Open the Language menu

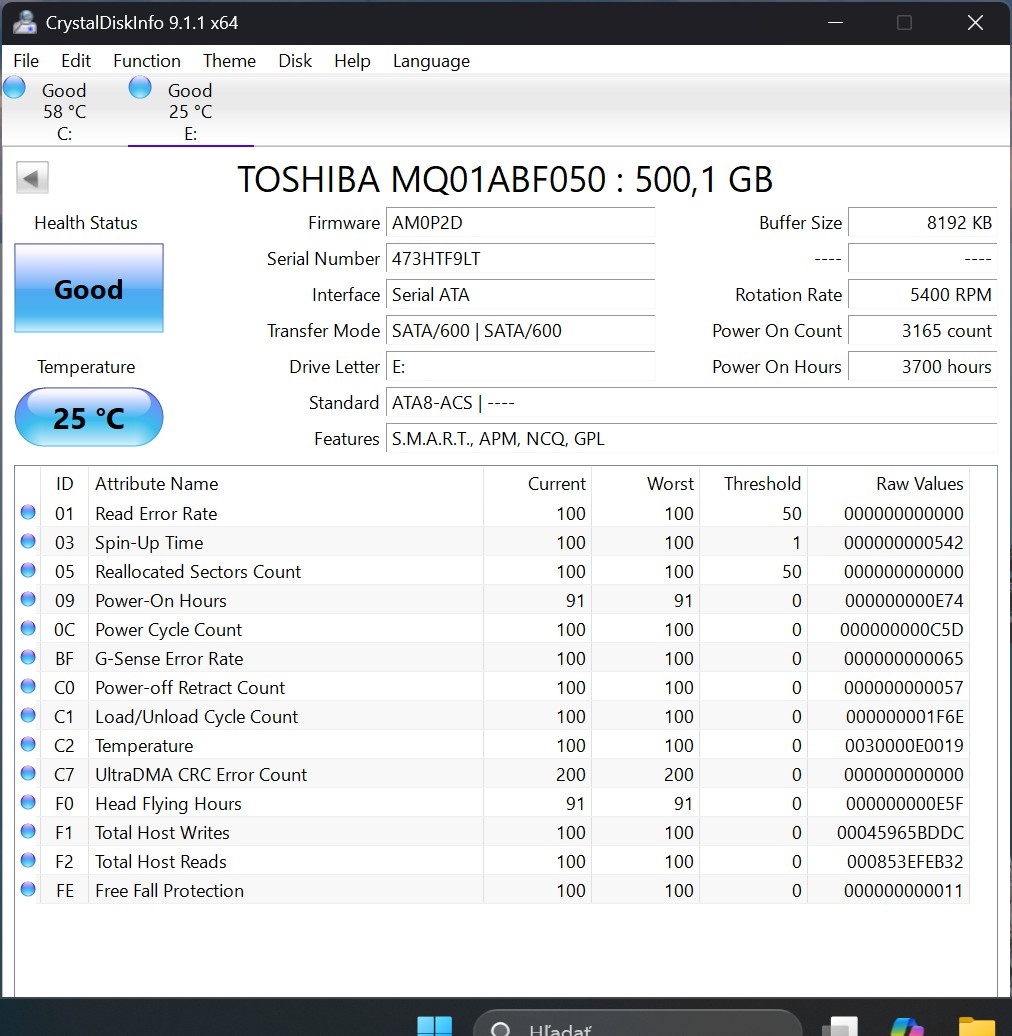431,61
